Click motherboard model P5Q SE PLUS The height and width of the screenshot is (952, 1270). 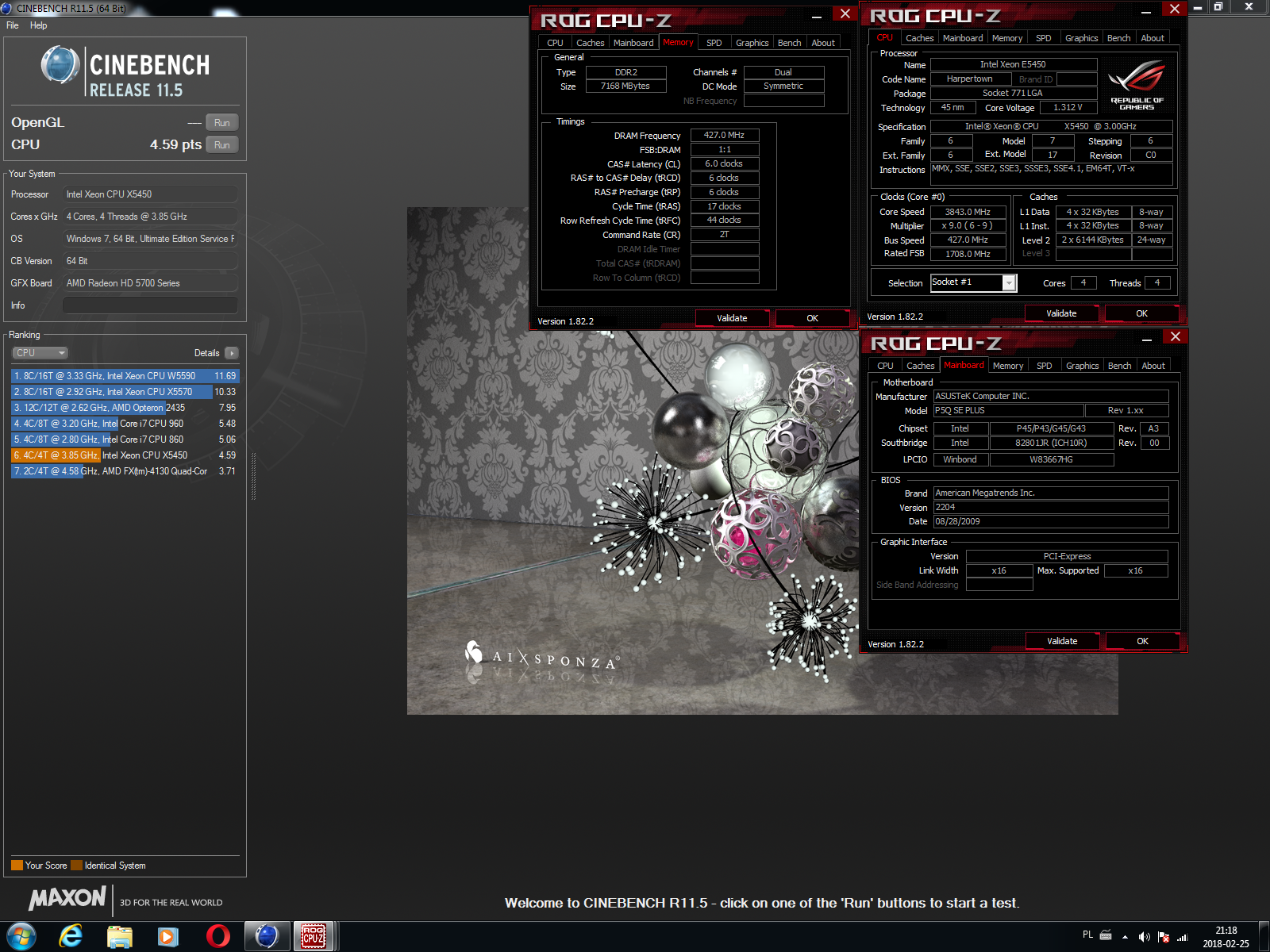[1008, 411]
